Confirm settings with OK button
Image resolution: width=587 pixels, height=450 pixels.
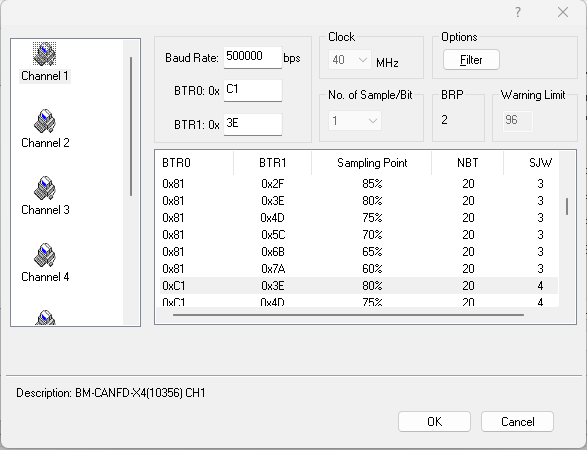(x=434, y=422)
